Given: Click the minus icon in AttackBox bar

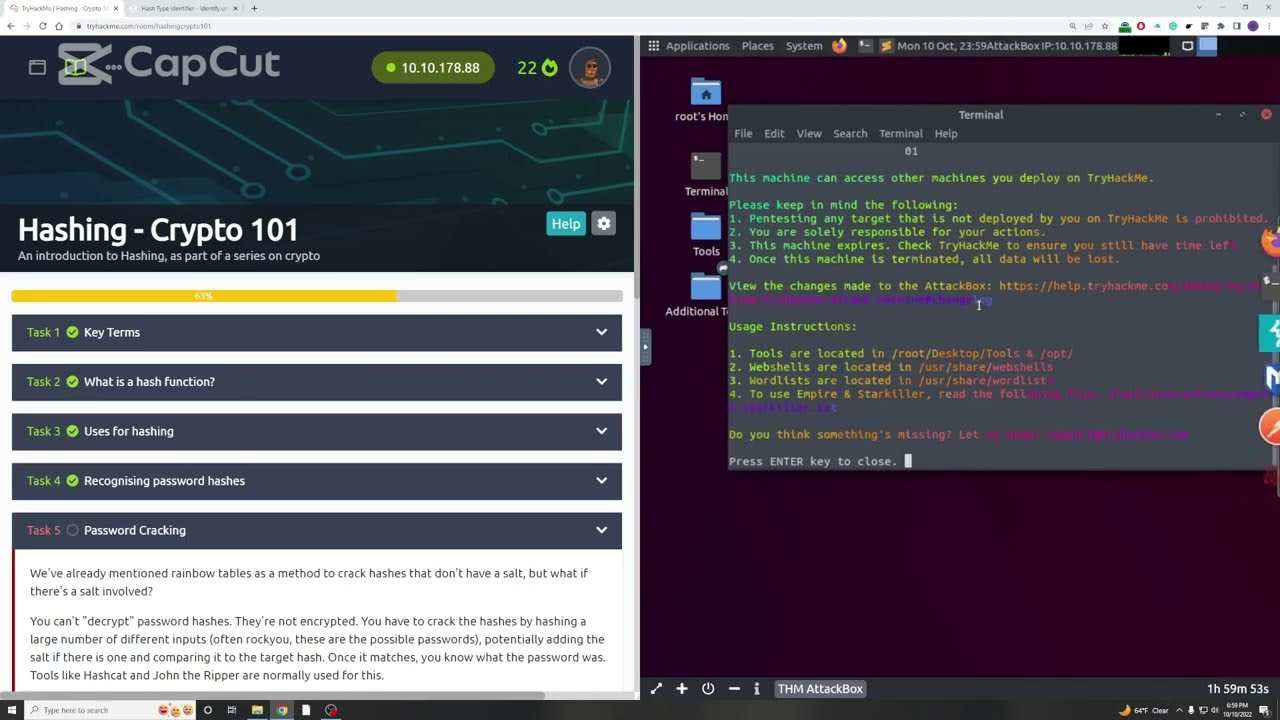Looking at the screenshot, I should tap(734, 689).
